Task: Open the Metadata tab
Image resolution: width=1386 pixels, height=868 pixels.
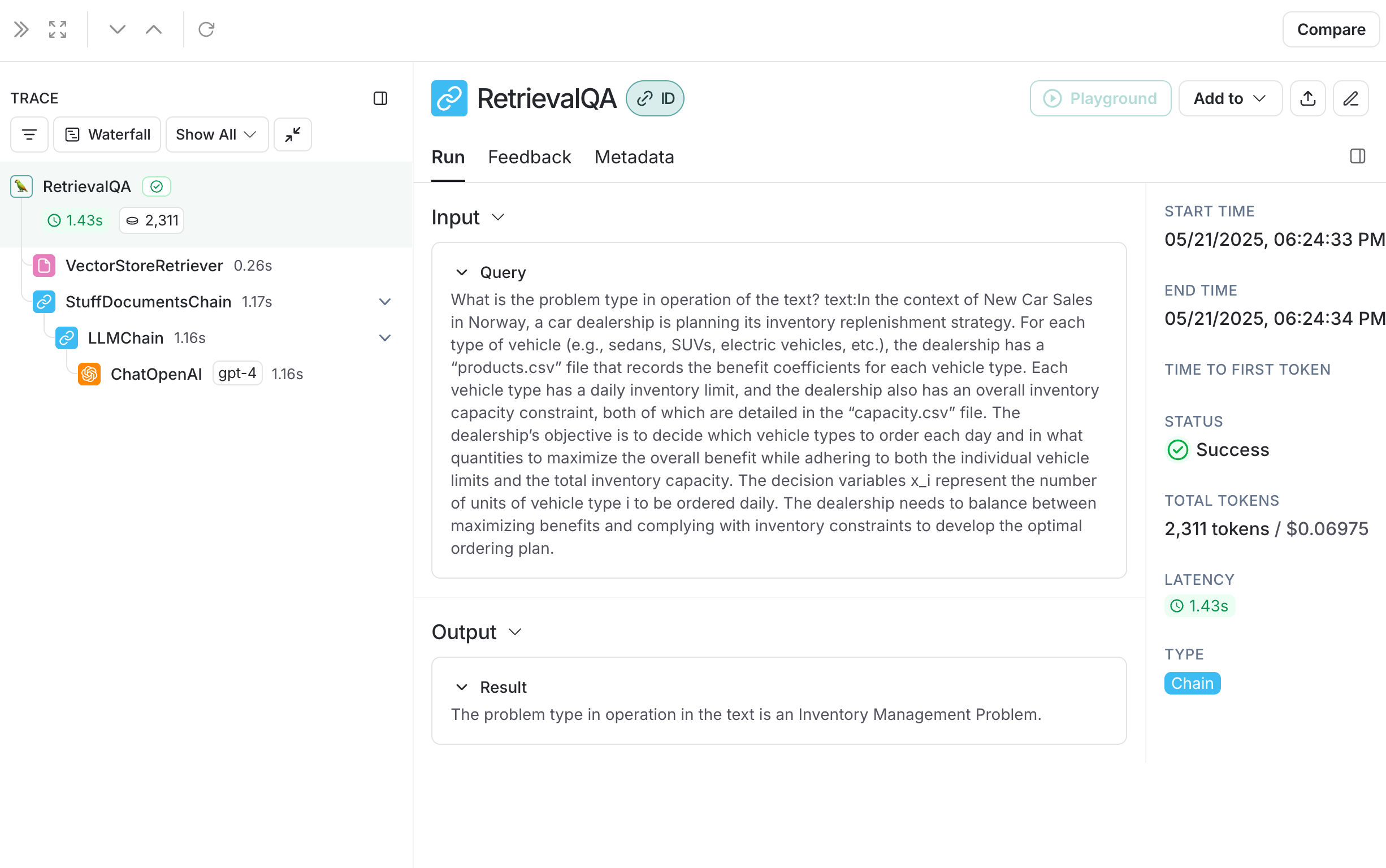Action: point(634,157)
